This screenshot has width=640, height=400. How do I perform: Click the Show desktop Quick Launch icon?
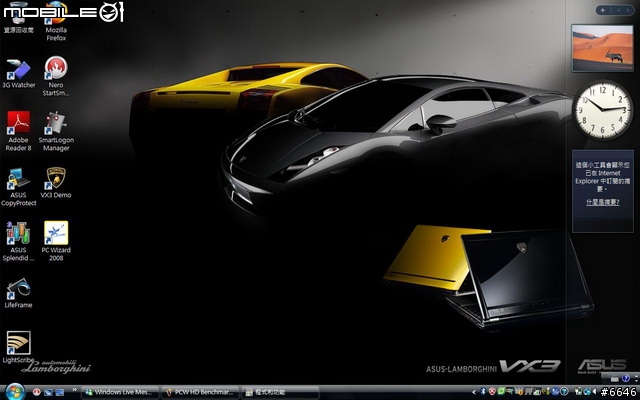tap(60, 392)
